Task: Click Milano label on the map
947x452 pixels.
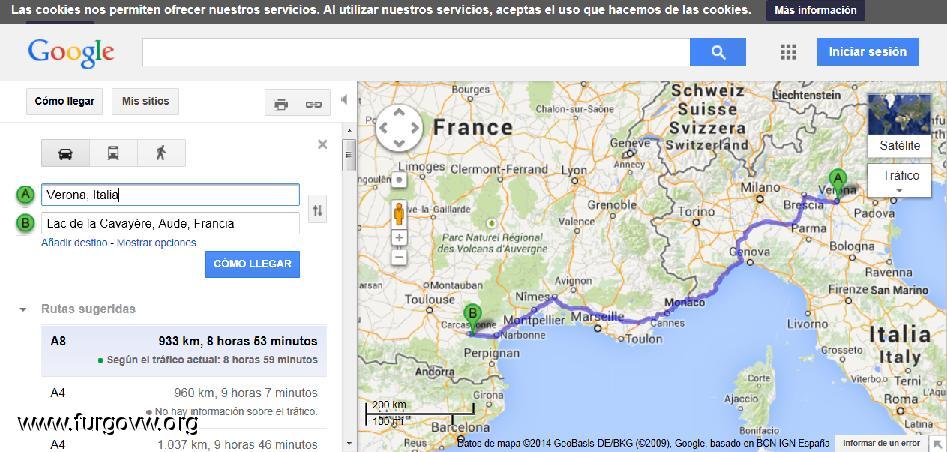Action: point(760,187)
